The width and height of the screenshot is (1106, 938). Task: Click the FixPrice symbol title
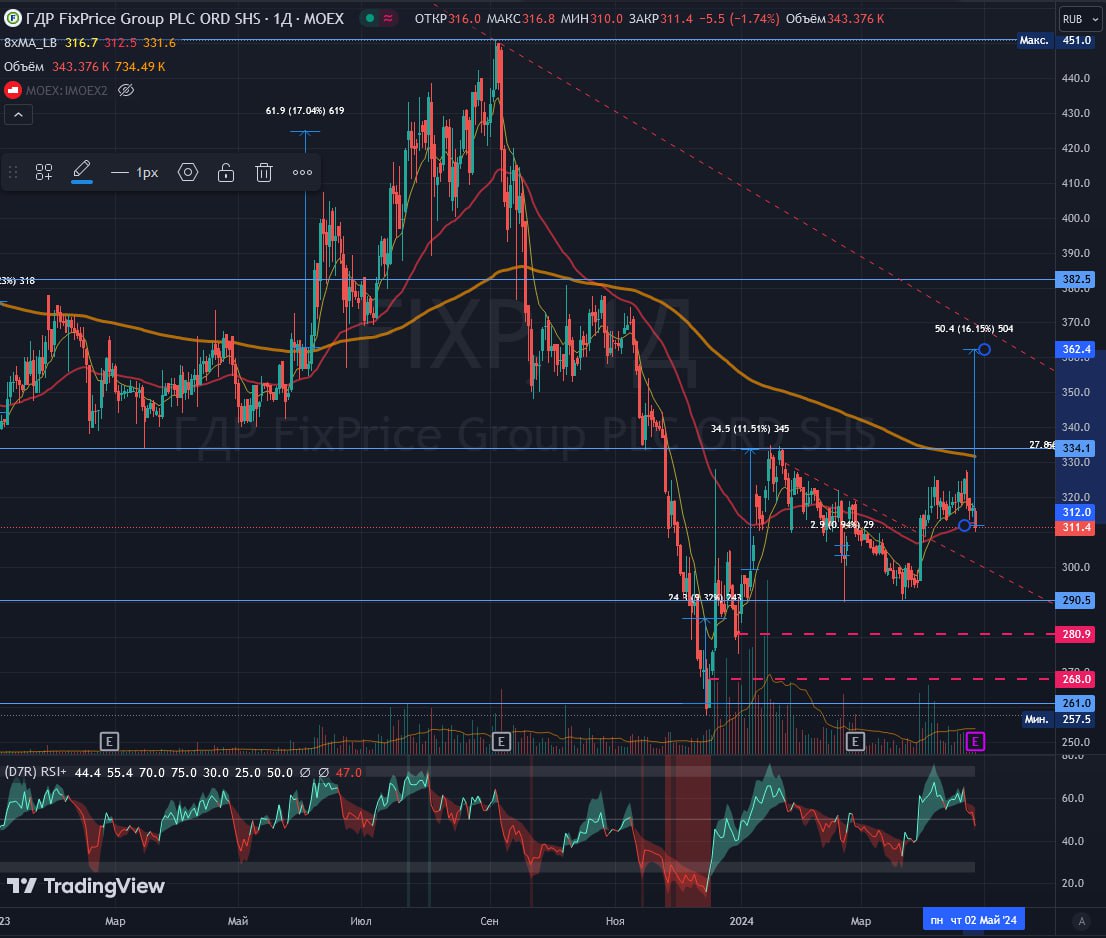[180, 18]
